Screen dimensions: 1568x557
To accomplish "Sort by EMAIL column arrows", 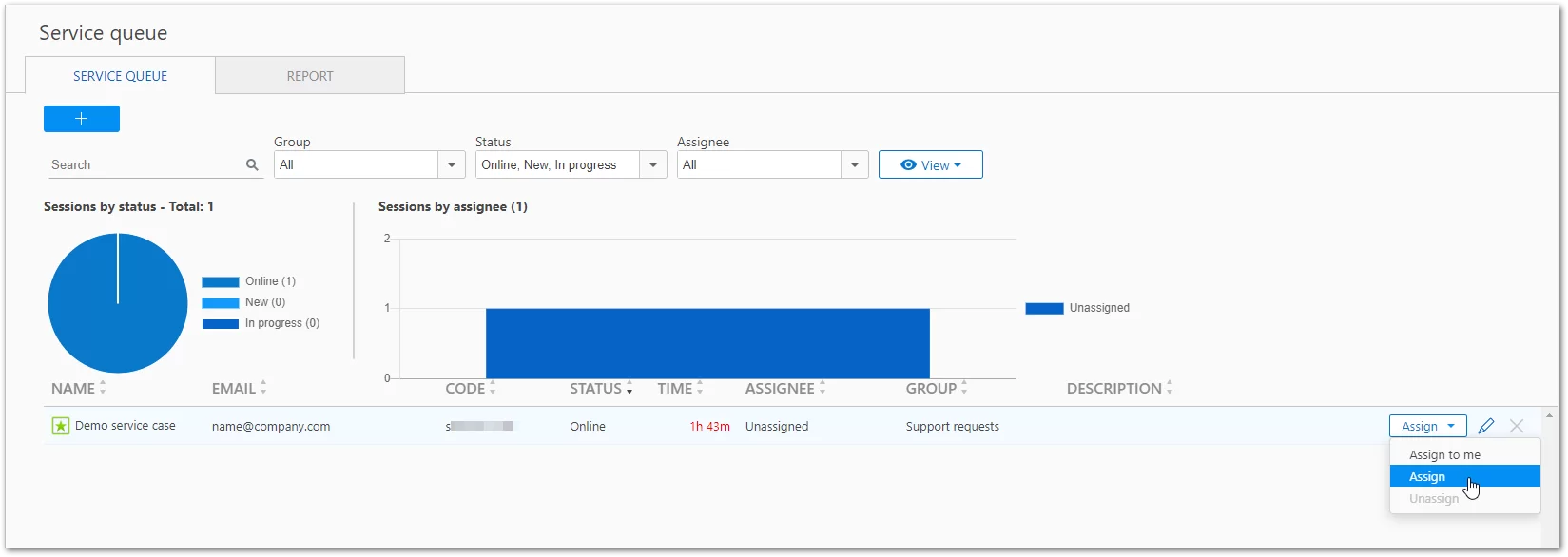I will point(263,388).
